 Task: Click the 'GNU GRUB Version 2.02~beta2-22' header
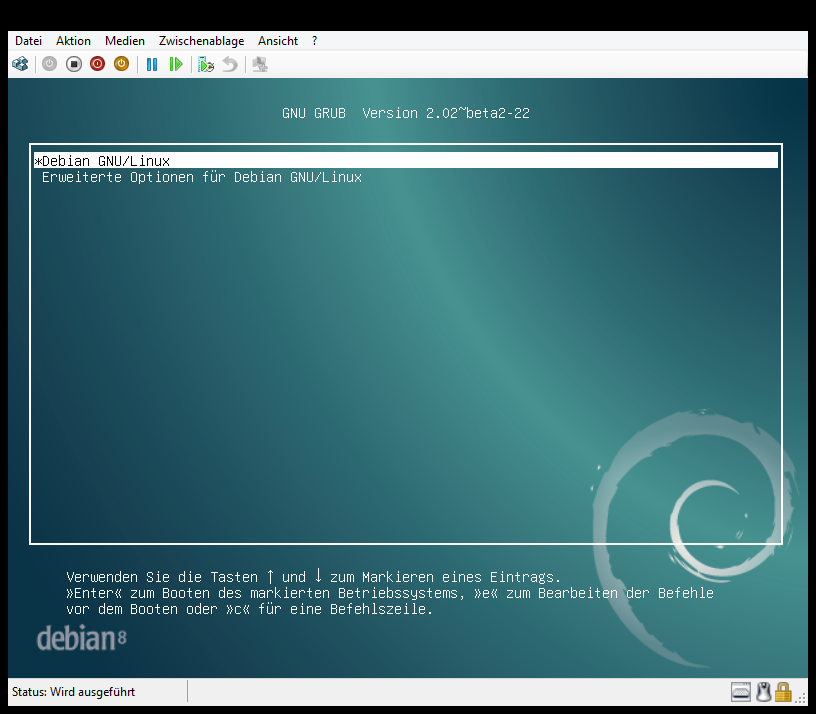tap(406, 113)
